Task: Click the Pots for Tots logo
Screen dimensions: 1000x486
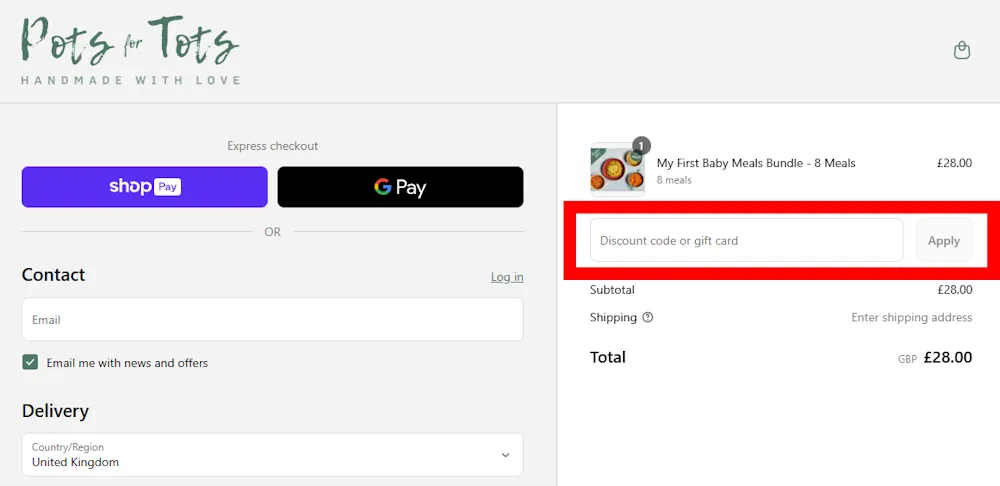Action: pos(130,42)
